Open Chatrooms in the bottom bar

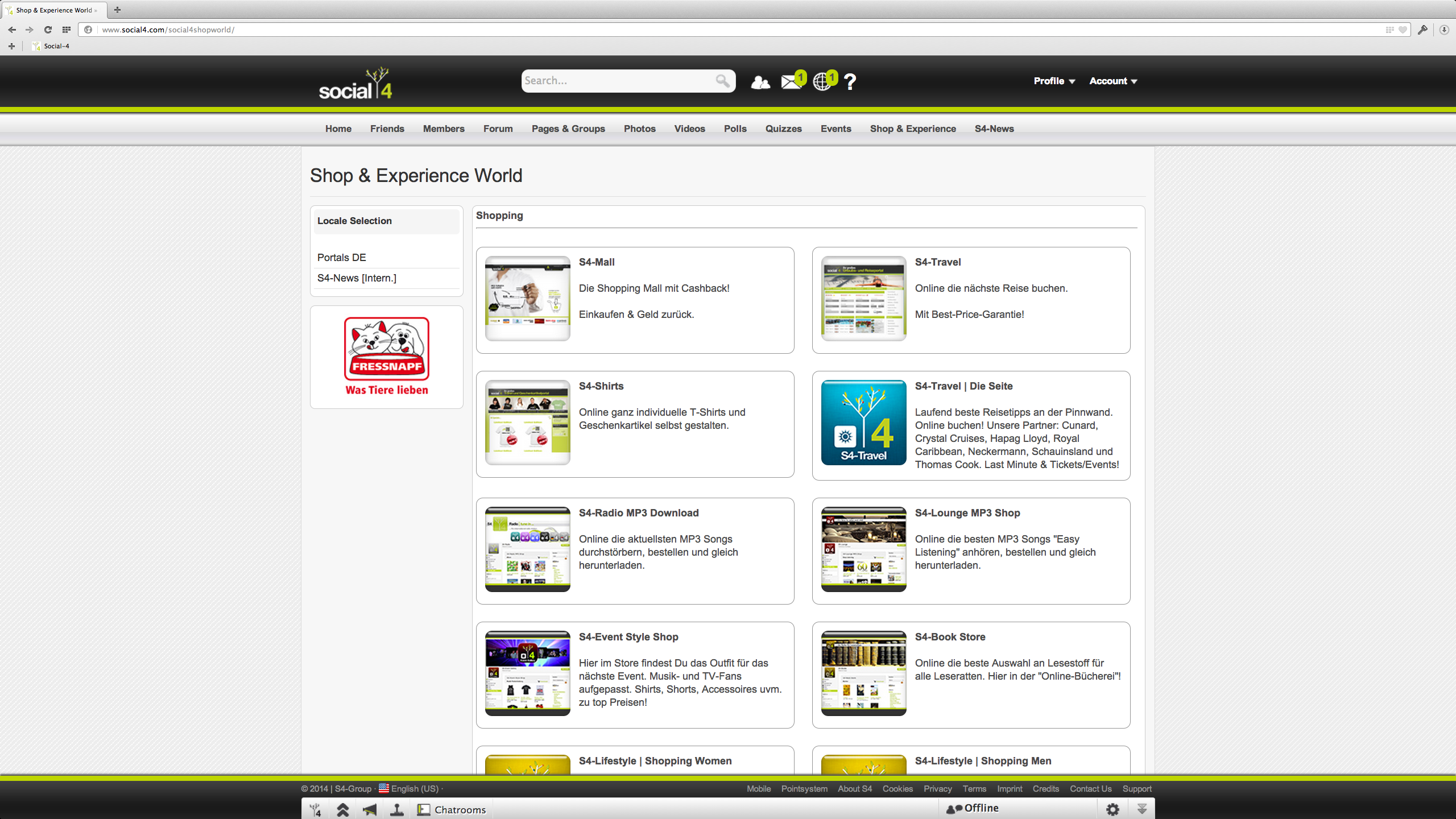point(452,809)
